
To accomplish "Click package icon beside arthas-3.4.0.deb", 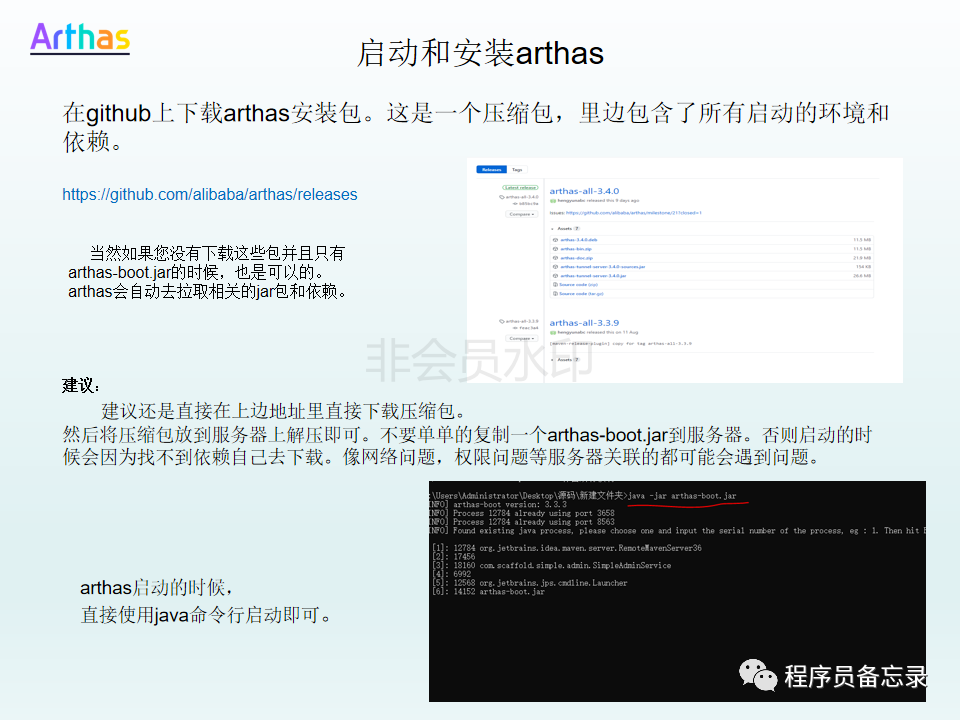I will point(555,240).
